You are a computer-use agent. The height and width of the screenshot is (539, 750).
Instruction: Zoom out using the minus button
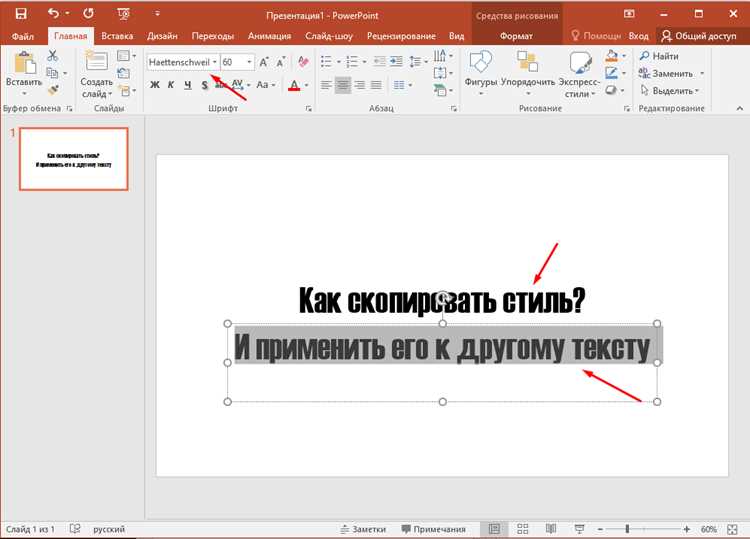(600, 529)
